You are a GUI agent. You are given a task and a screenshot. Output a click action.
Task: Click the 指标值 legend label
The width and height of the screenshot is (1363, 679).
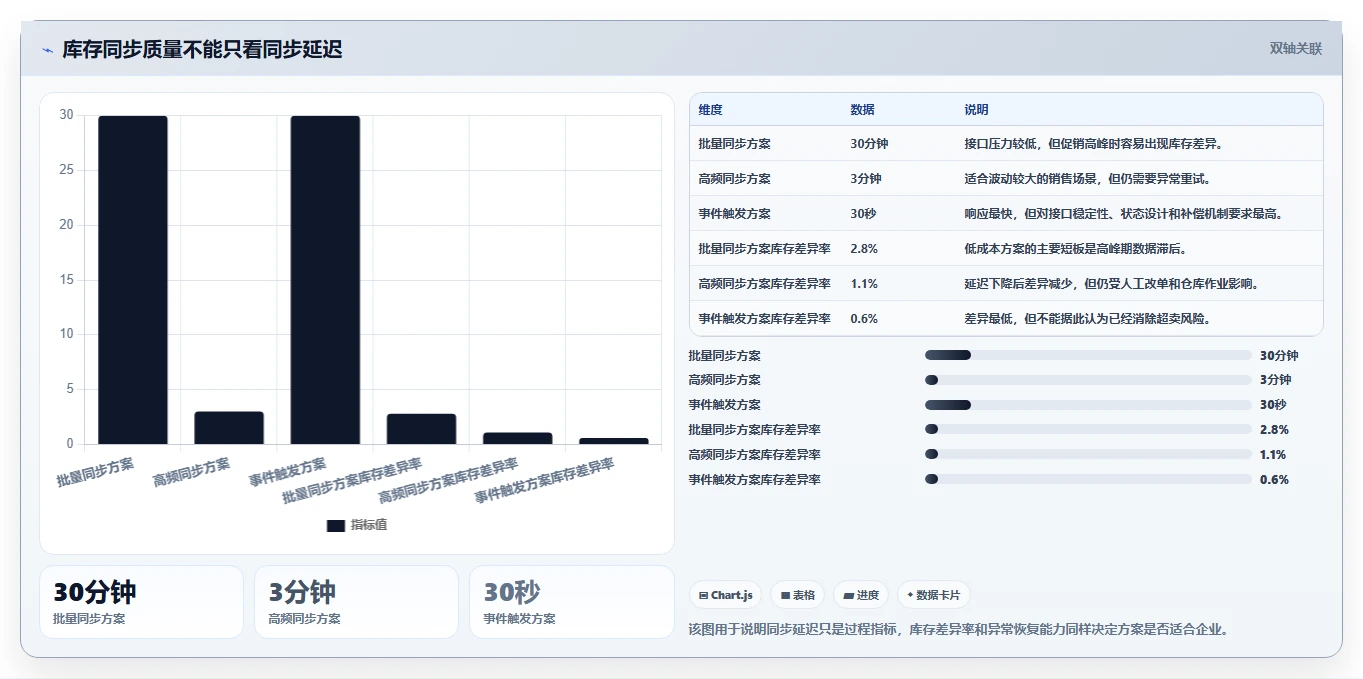[369, 525]
